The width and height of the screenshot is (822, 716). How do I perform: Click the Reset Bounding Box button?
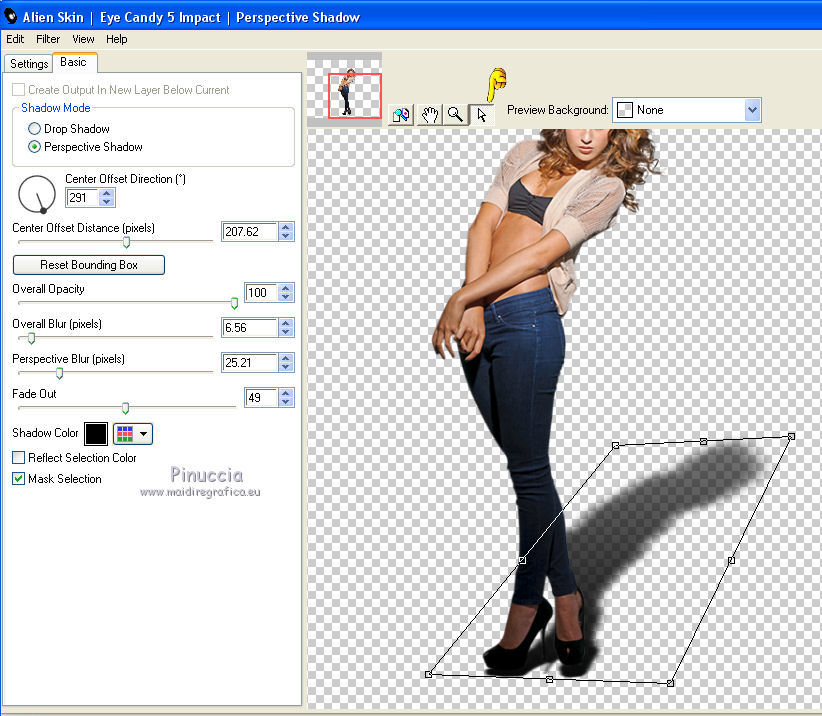(89, 265)
